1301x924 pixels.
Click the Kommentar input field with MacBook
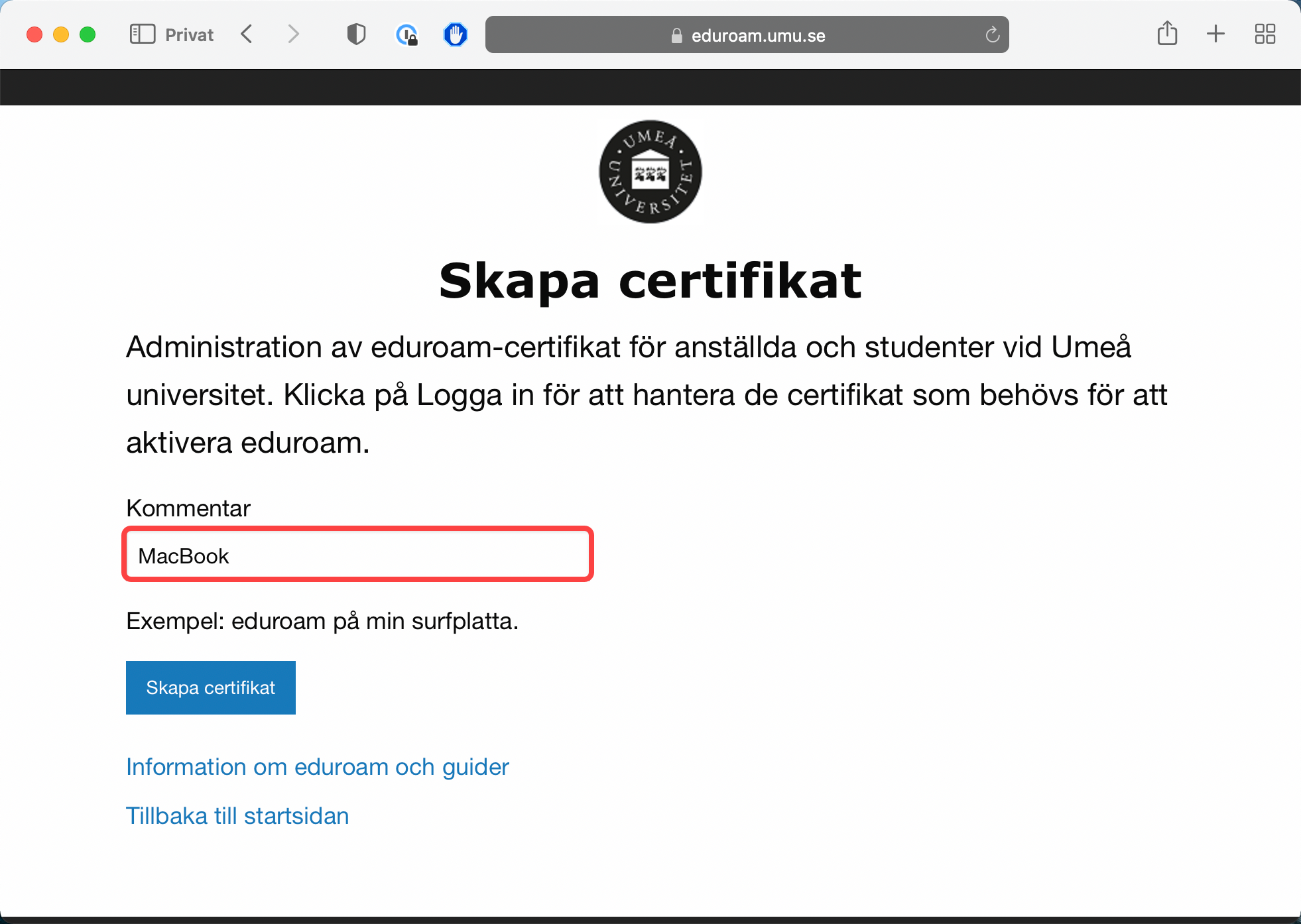357,555
